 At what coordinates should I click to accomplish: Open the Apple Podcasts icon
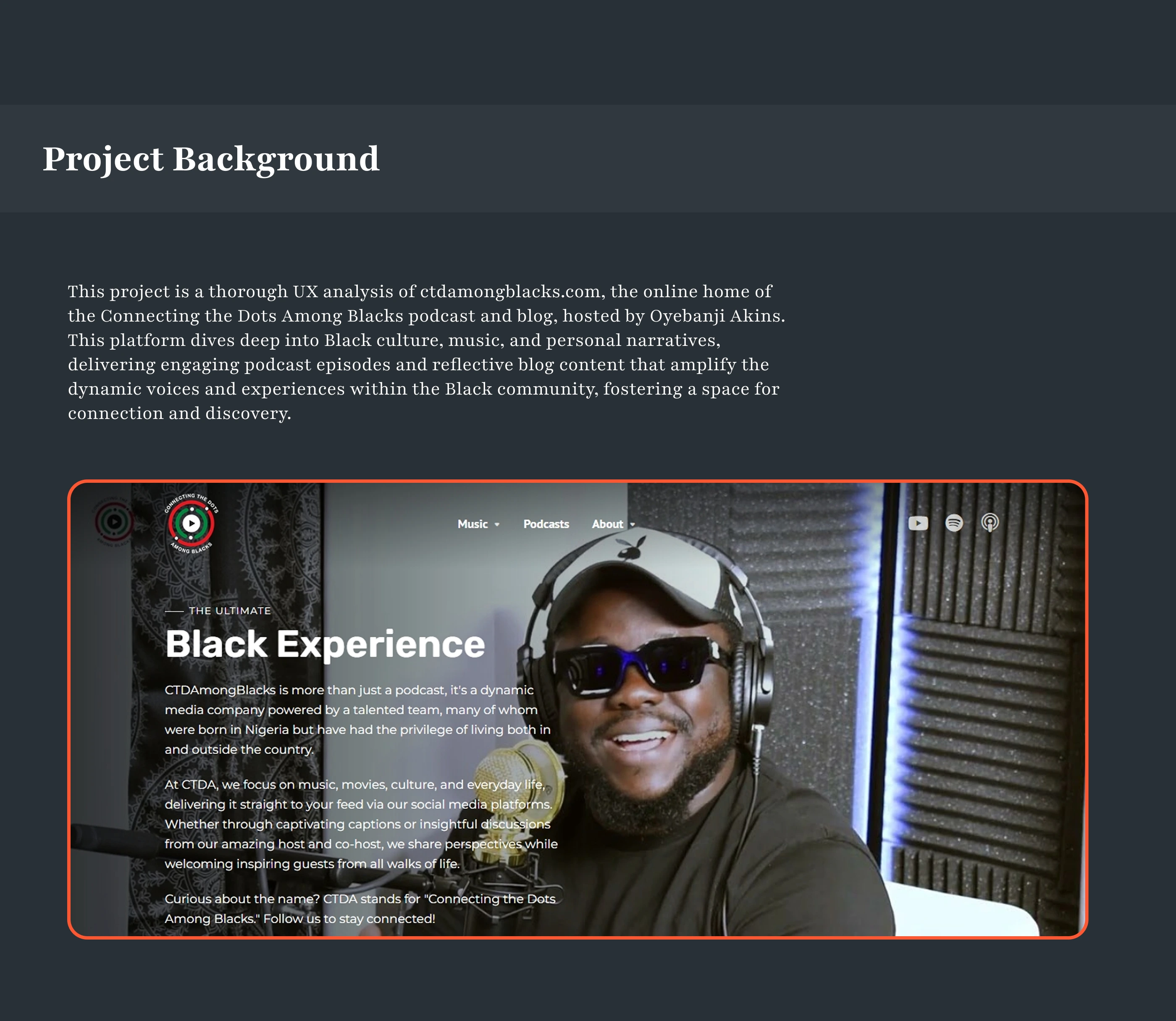pyautogui.click(x=990, y=522)
